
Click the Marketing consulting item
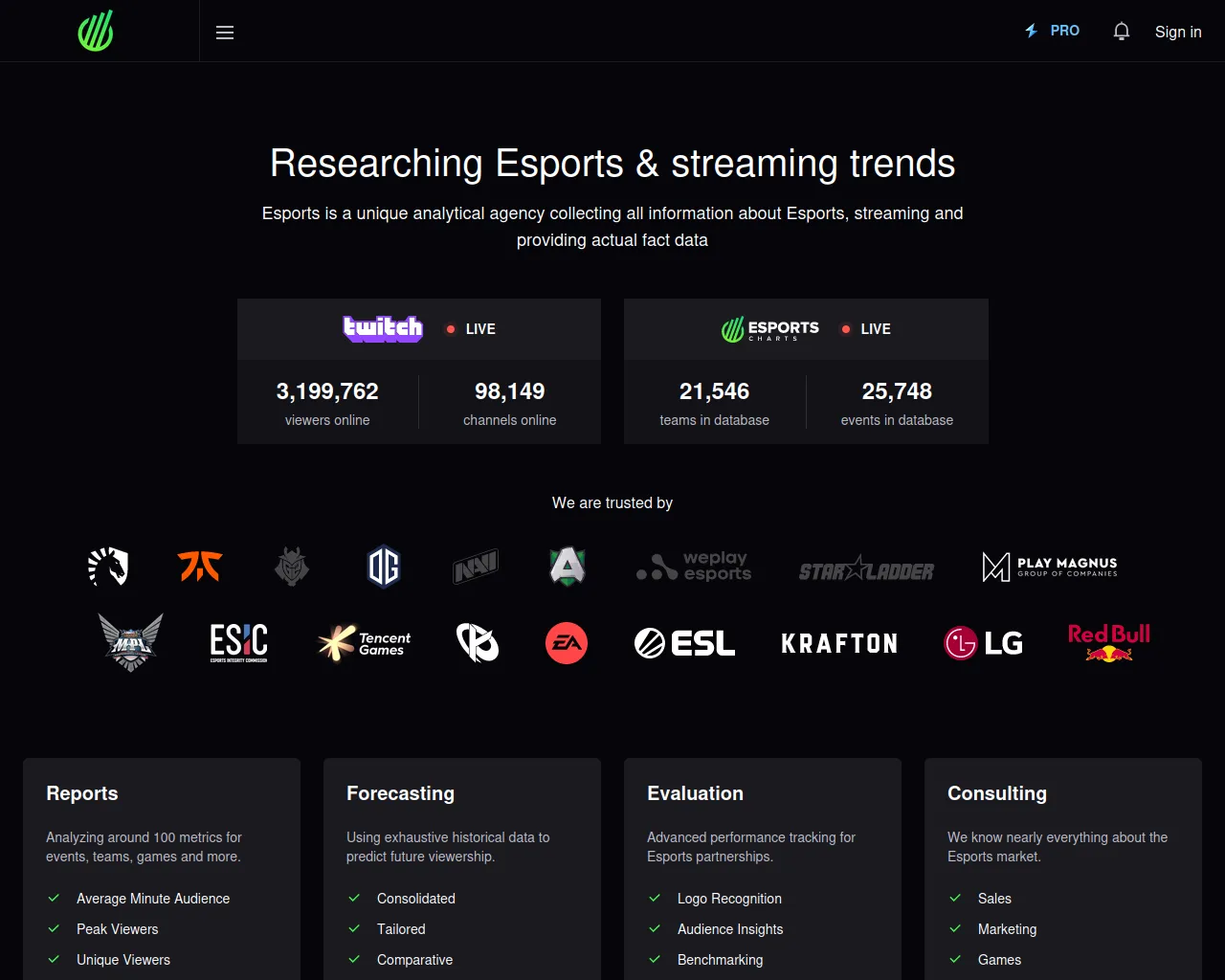click(1007, 929)
